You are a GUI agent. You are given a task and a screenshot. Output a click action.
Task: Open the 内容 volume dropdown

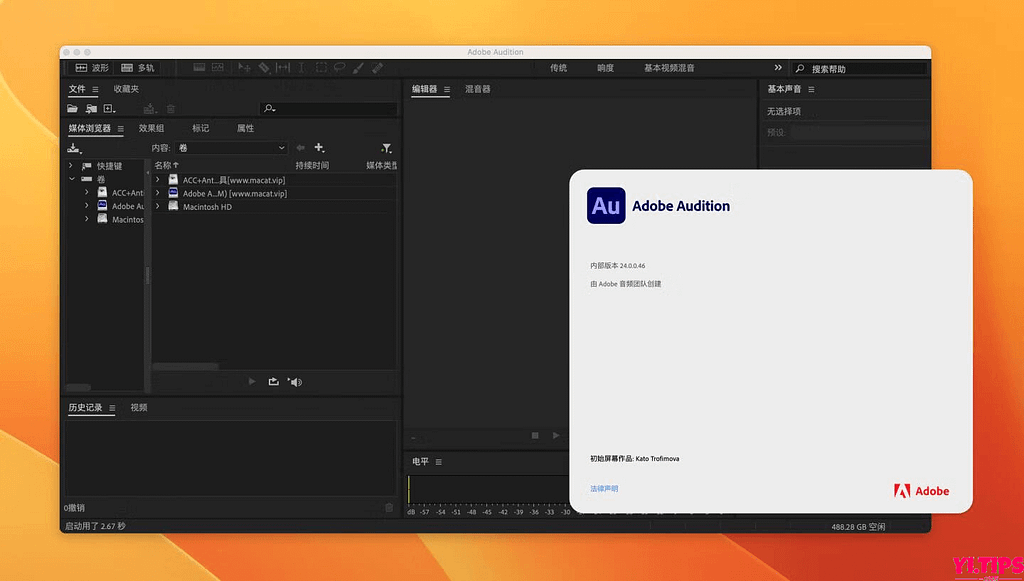point(232,148)
